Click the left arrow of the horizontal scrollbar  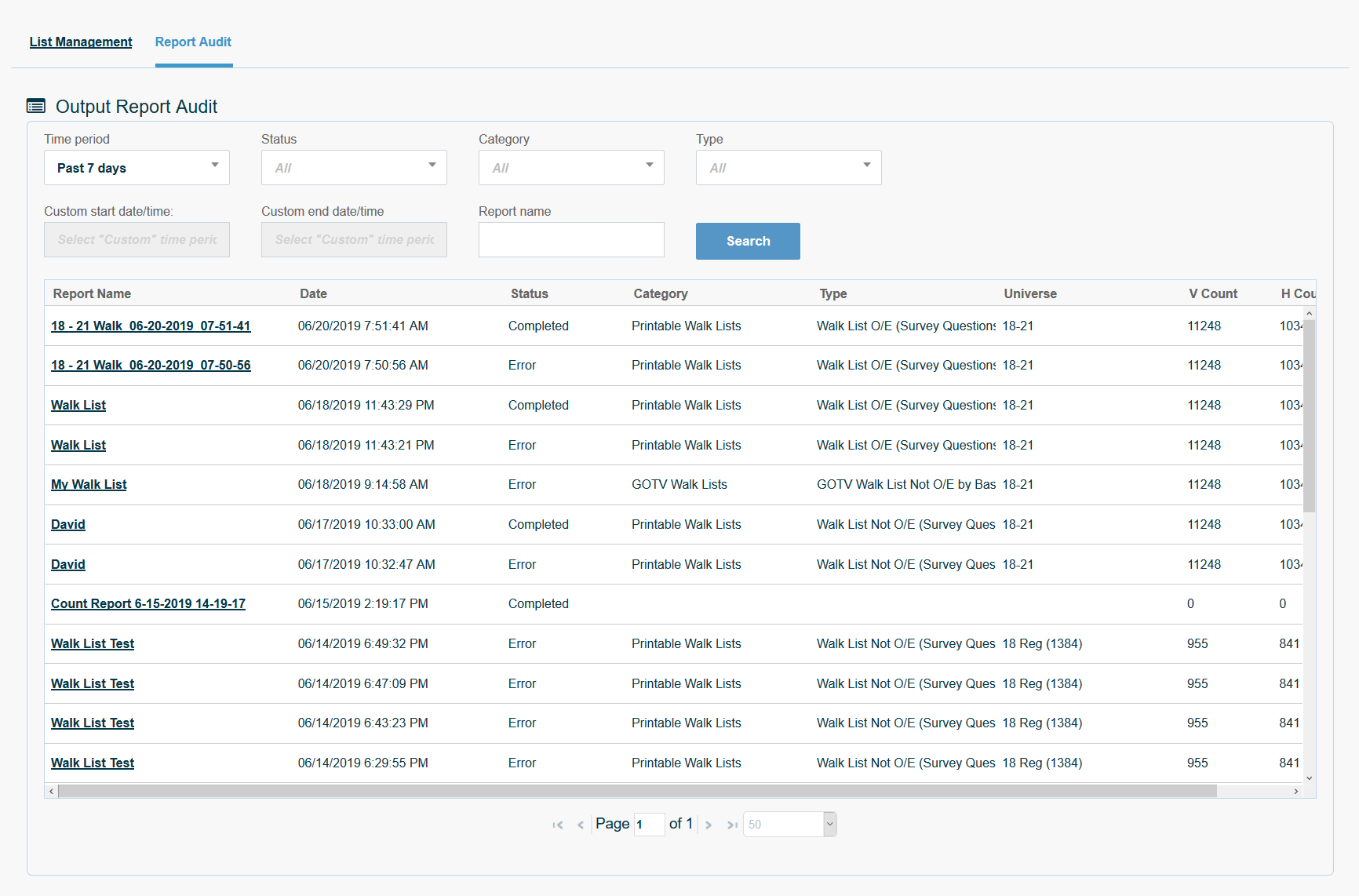tap(51, 791)
